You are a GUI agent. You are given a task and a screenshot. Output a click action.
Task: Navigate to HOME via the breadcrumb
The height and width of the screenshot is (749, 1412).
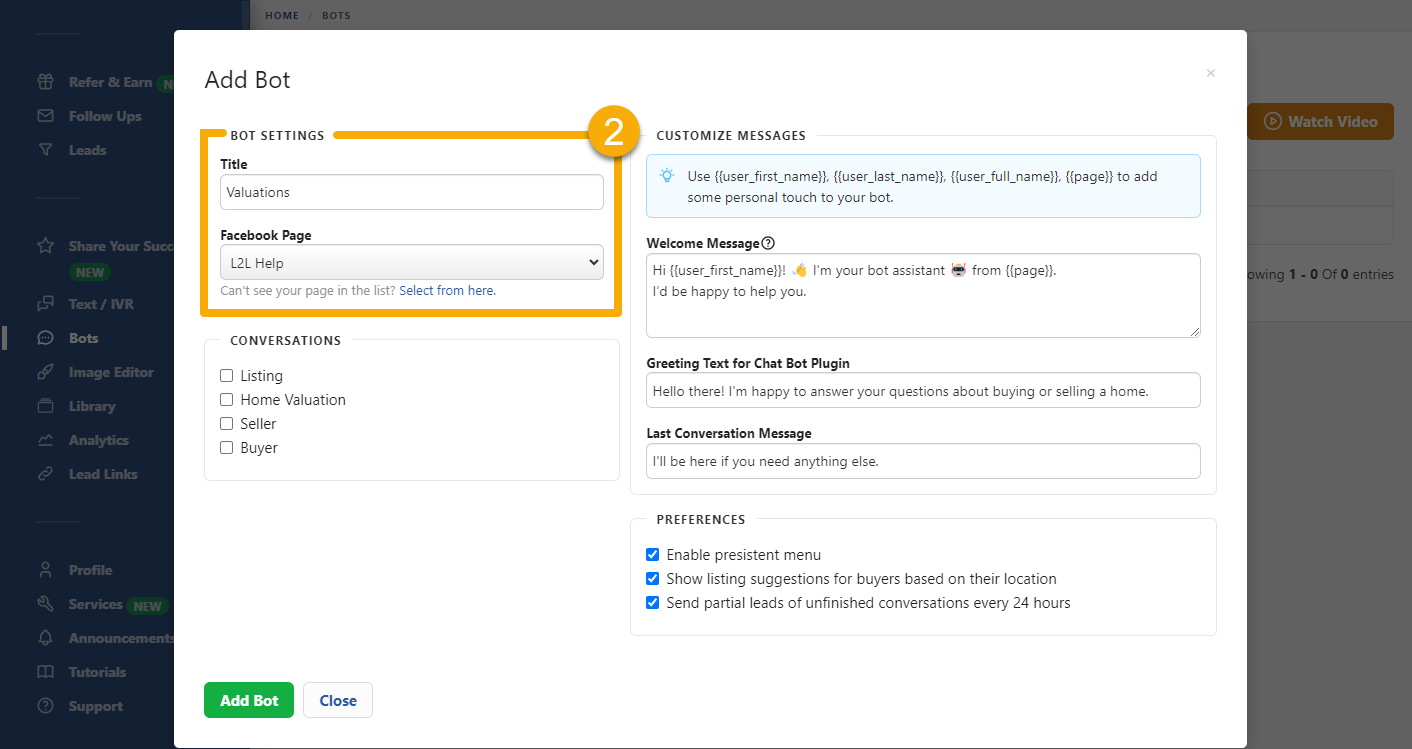pos(281,15)
